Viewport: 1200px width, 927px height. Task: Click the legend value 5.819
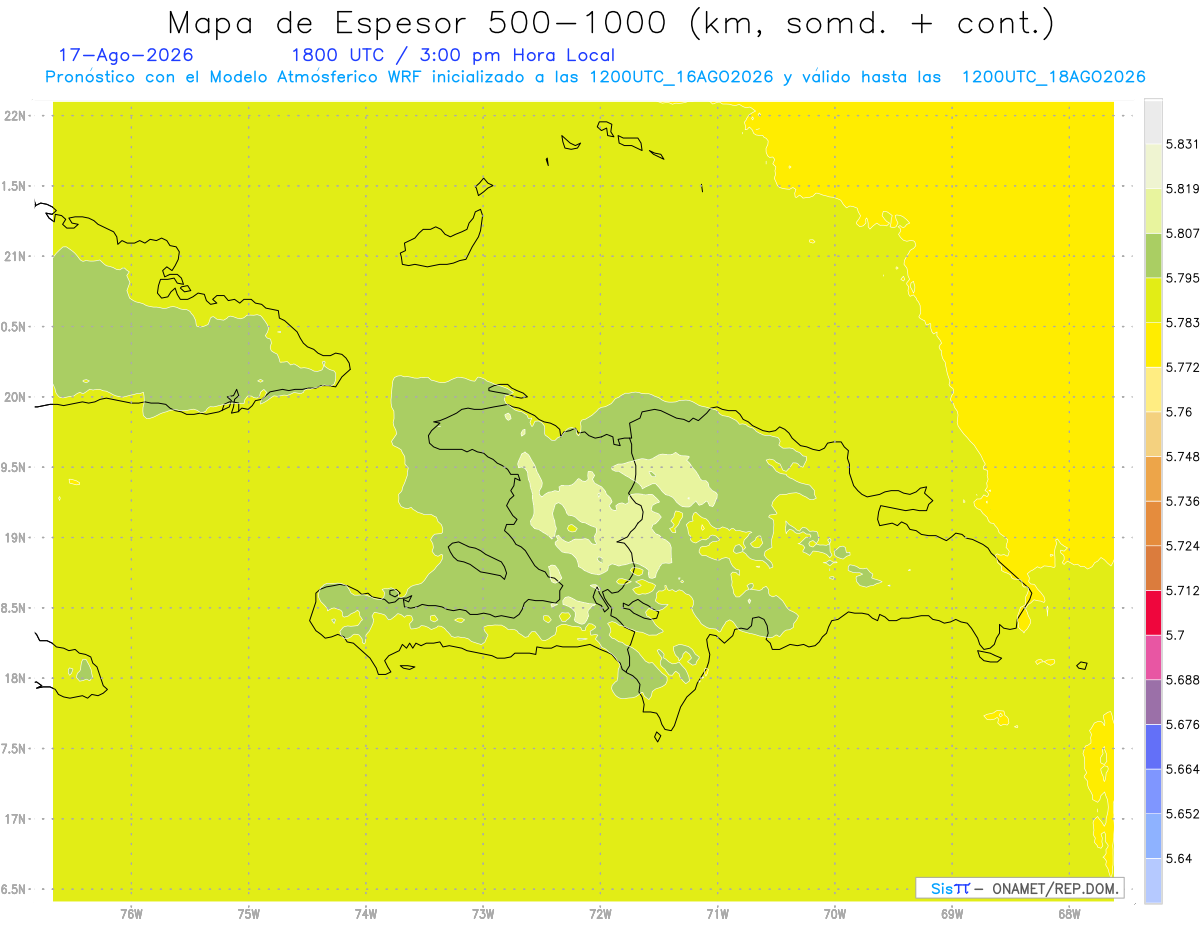(1182, 189)
